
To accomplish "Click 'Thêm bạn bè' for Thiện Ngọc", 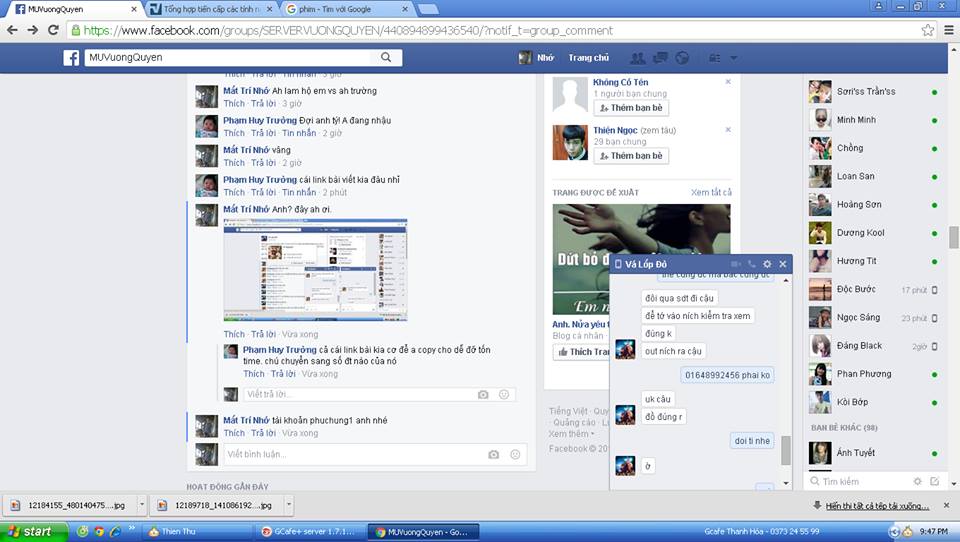I will point(630,156).
